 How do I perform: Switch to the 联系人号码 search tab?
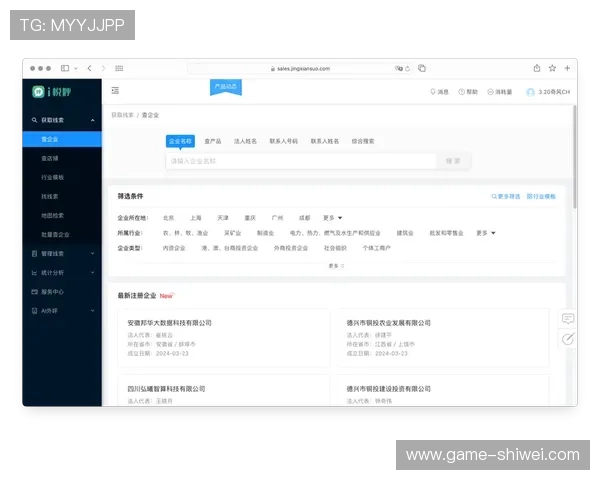pyautogui.click(x=284, y=141)
